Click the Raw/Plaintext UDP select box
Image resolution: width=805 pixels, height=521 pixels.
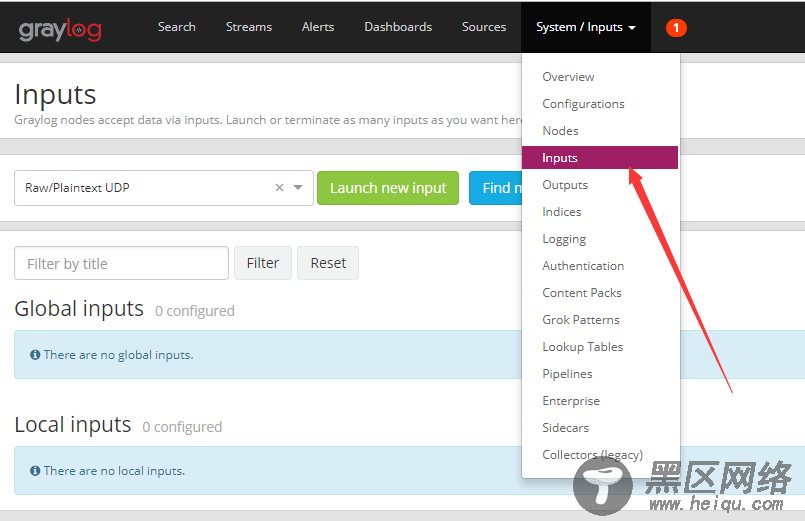point(164,188)
